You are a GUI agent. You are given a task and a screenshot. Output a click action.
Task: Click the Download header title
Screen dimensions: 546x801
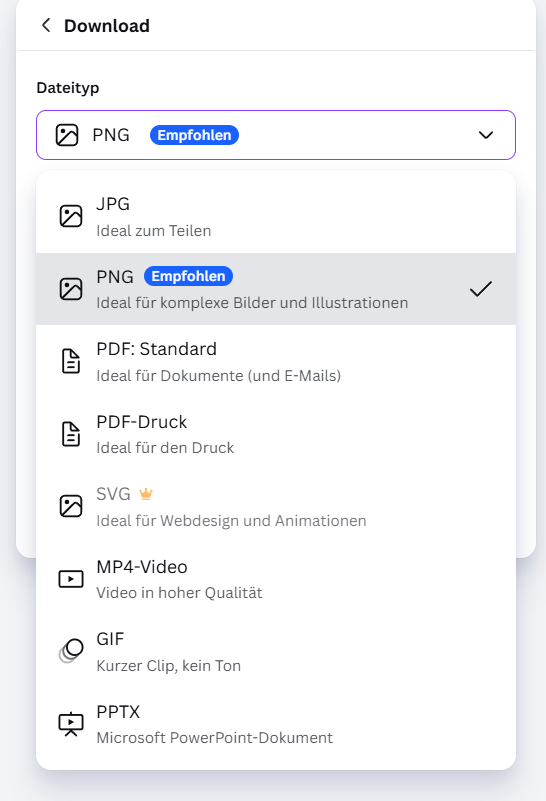107,26
